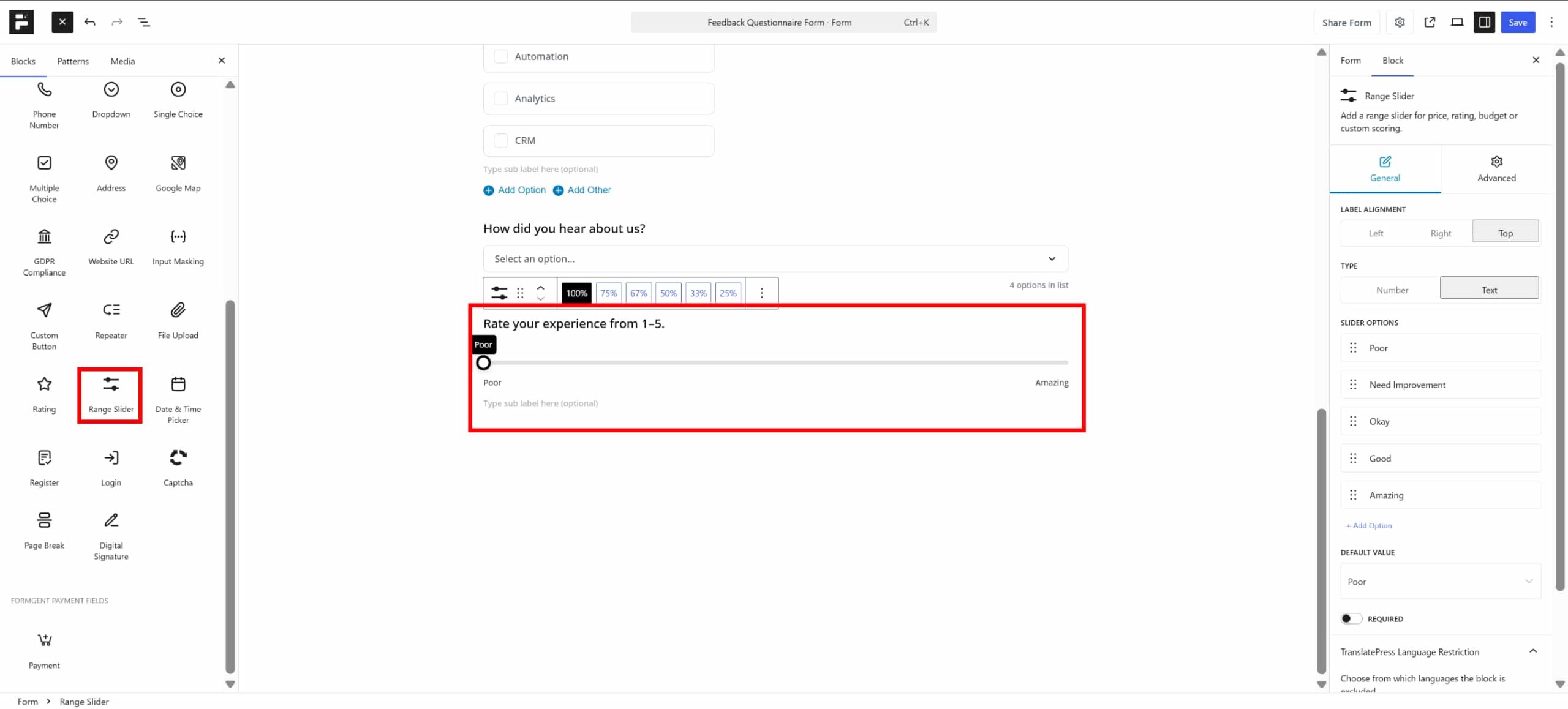Toggle the settings sidebar panel icon
This screenshot has height=709, width=1568.
(1484, 22)
